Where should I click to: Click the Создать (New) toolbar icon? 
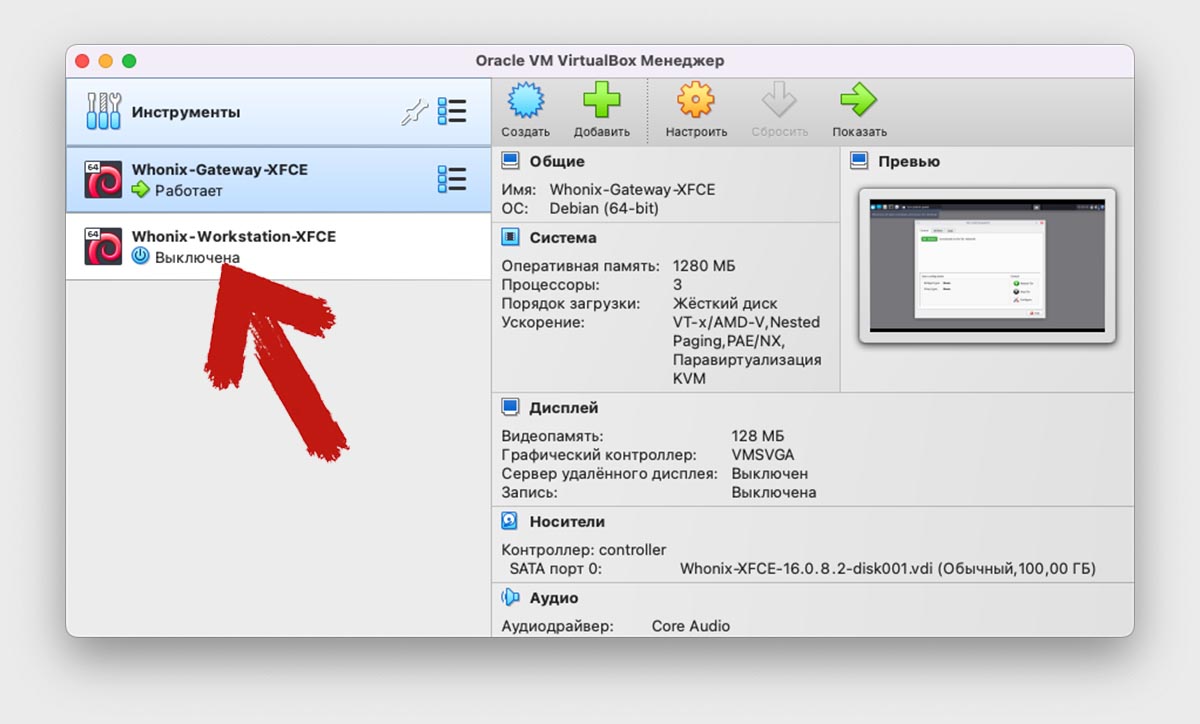(525, 101)
